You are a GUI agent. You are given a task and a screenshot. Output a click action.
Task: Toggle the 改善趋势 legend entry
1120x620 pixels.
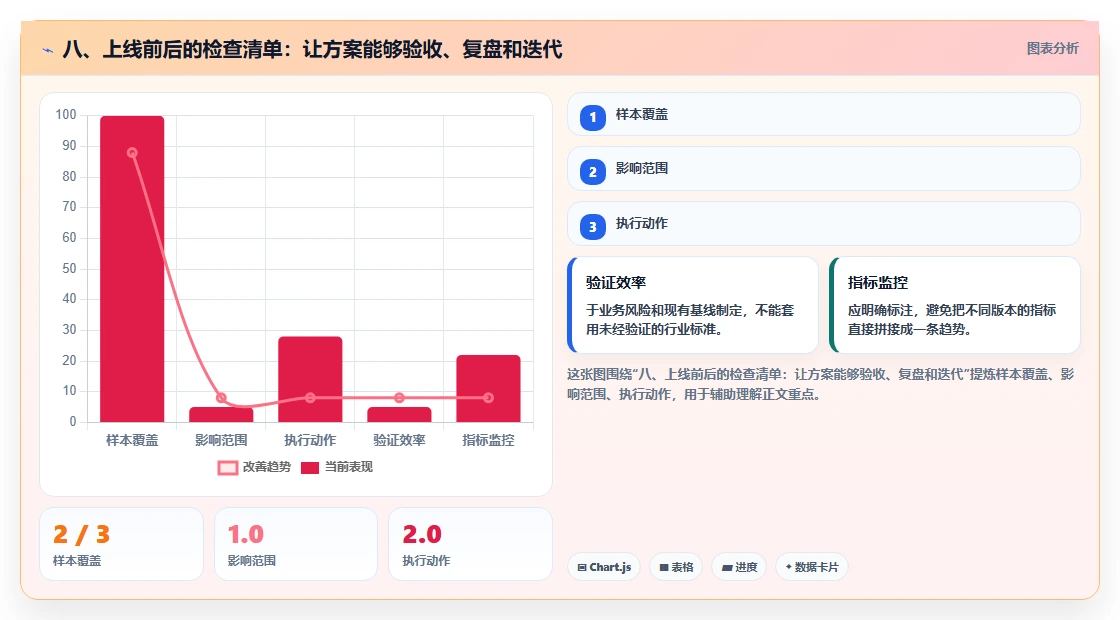point(254,467)
